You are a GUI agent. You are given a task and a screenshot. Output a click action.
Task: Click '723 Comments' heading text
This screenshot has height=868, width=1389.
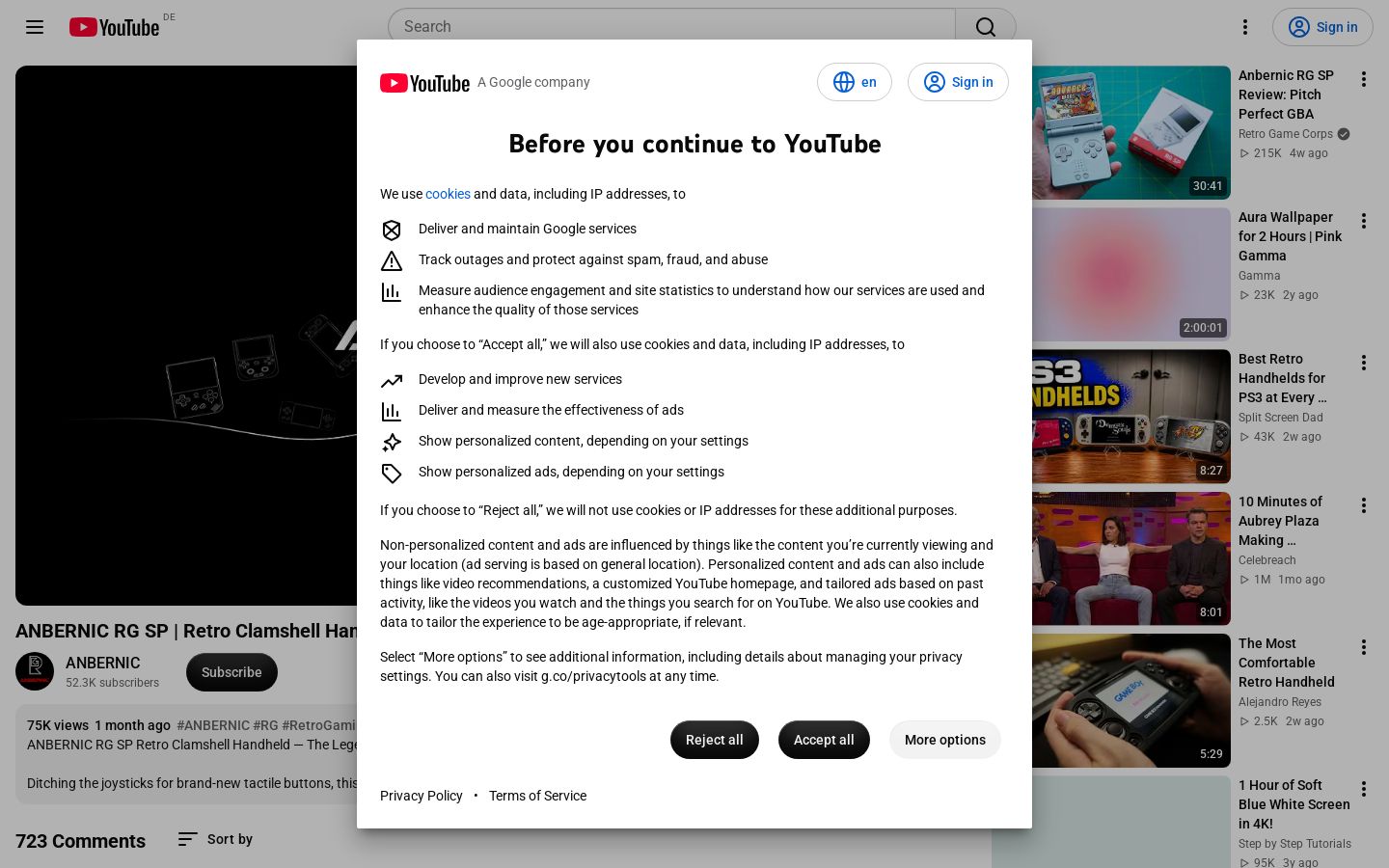tap(80, 841)
